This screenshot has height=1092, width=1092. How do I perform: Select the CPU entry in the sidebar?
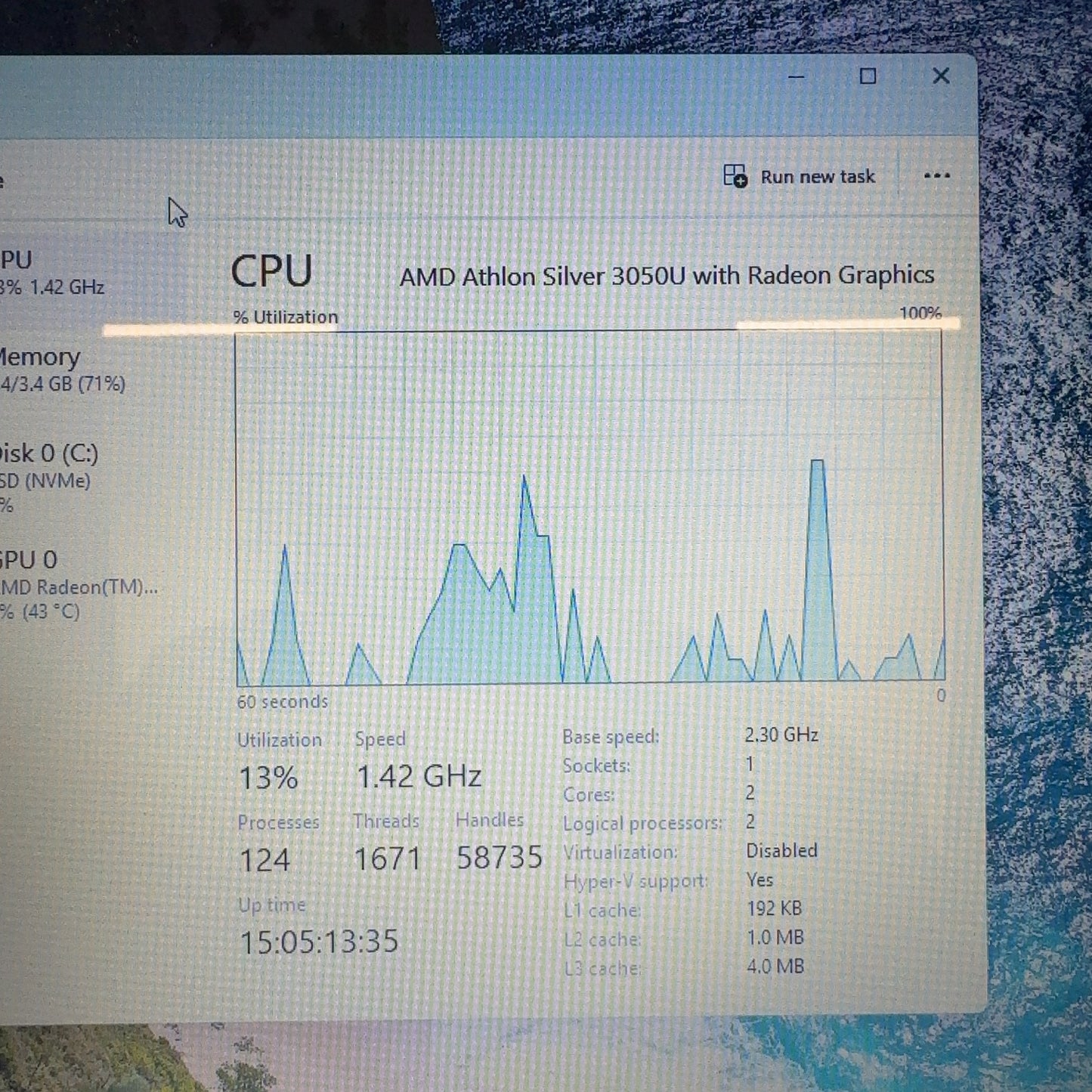click(51, 273)
